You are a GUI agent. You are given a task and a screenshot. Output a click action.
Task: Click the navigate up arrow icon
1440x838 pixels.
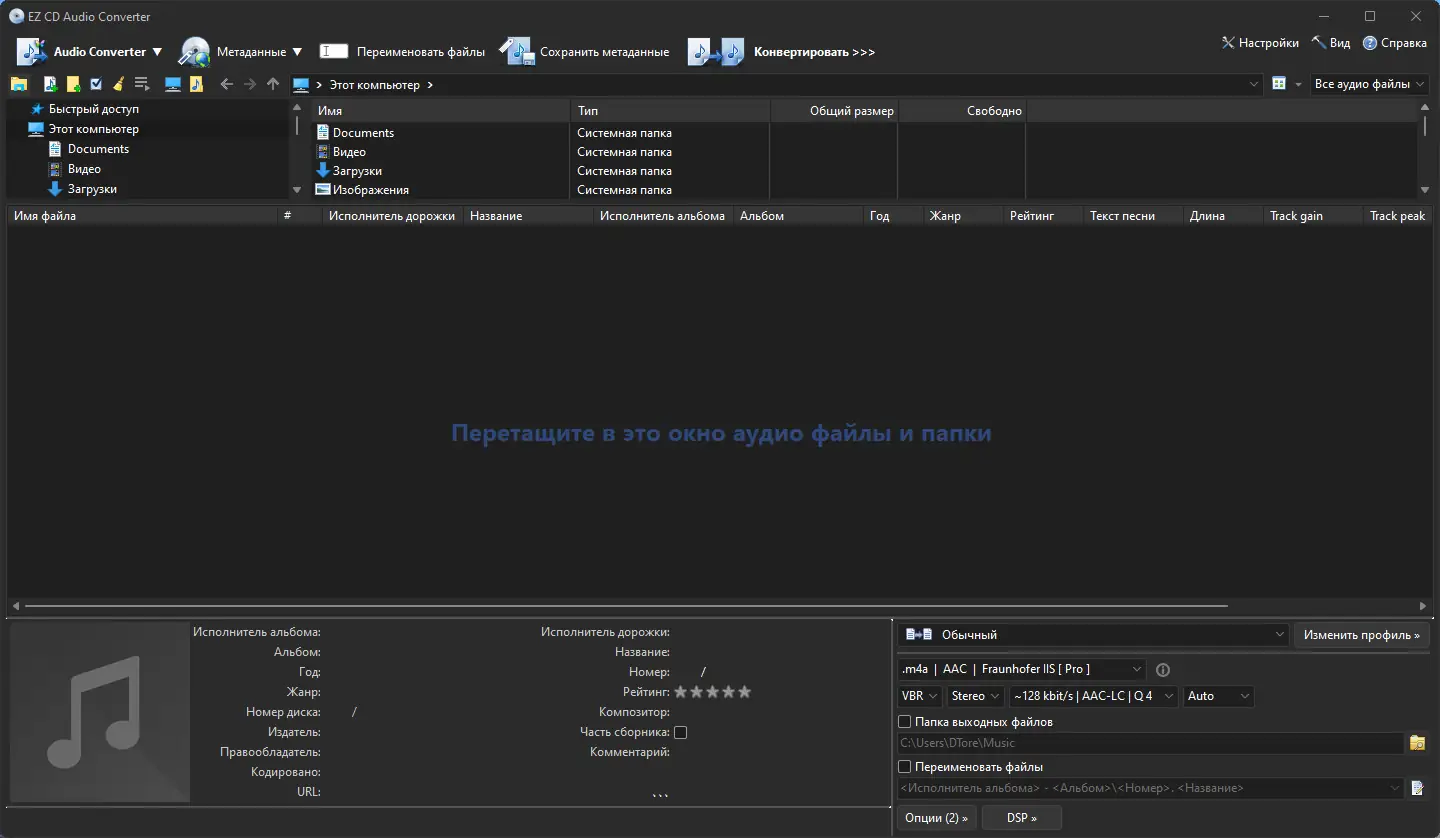(x=273, y=84)
